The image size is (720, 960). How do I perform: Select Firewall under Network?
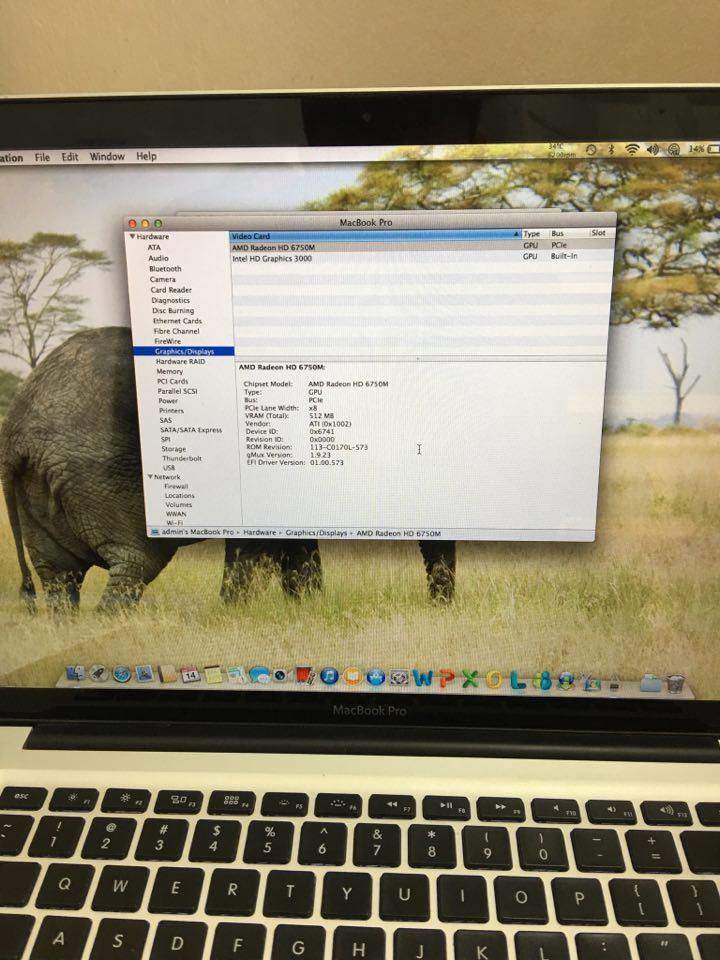click(x=176, y=486)
